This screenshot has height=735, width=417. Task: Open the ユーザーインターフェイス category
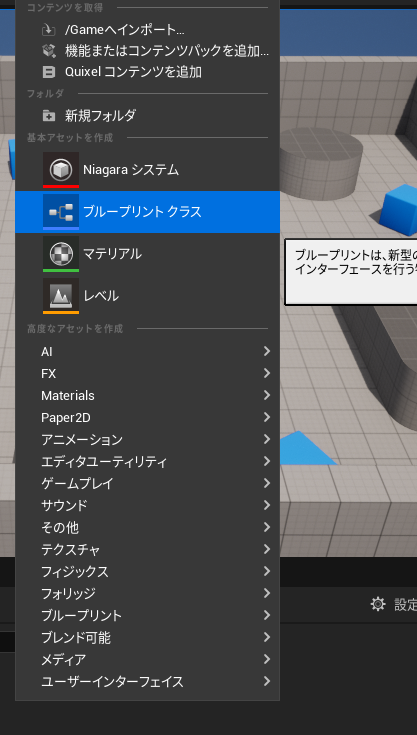pos(147,682)
